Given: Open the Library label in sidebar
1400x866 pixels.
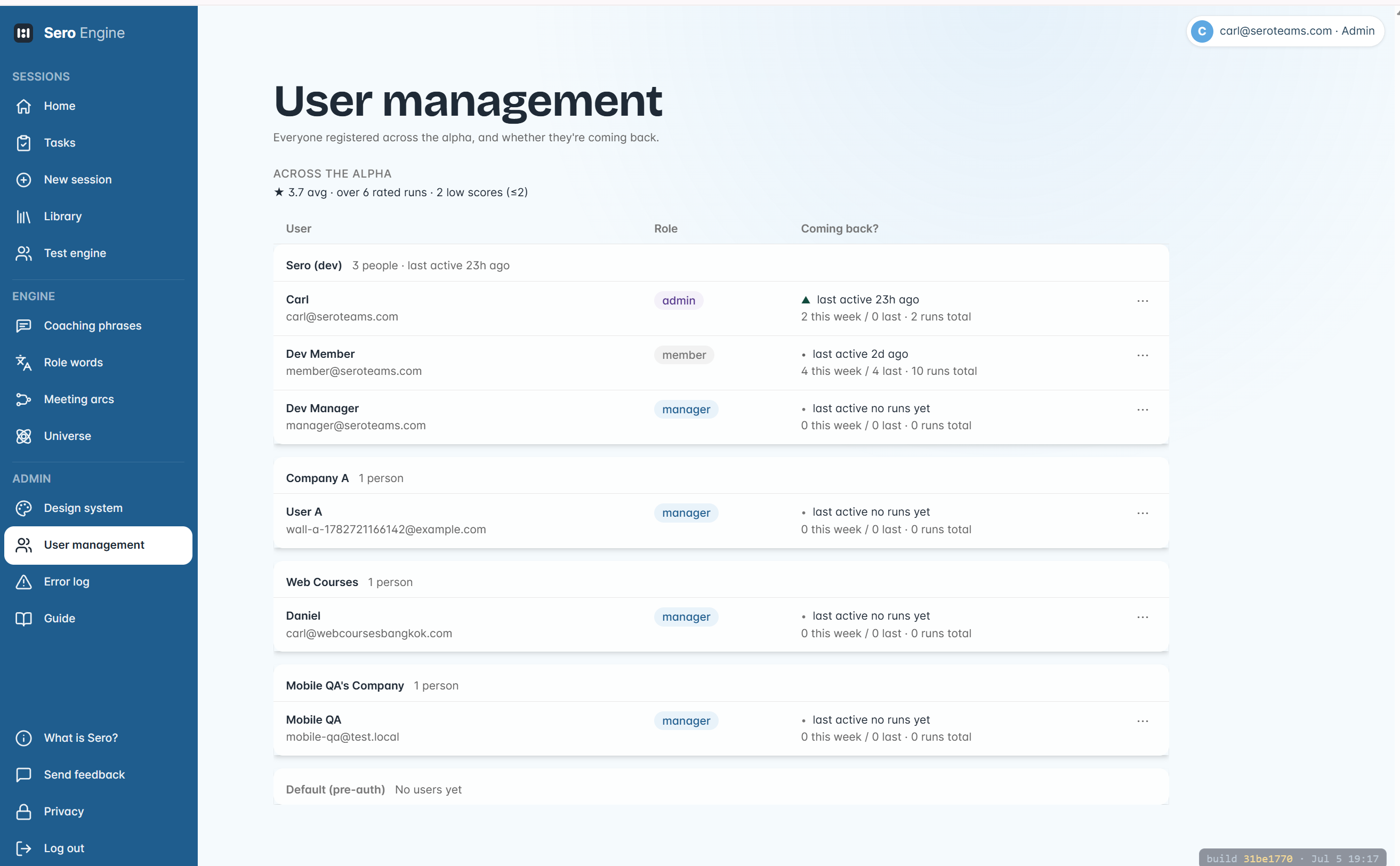Looking at the screenshot, I should coord(63,217).
